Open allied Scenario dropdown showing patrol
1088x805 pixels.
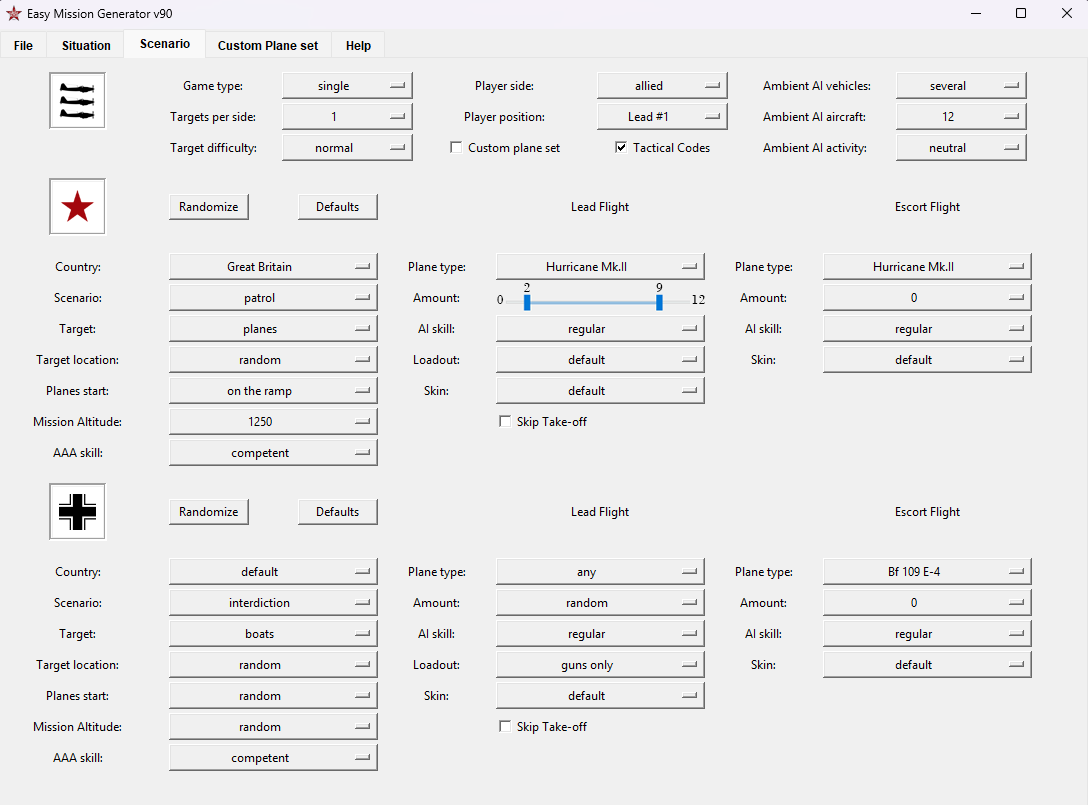click(x=273, y=298)
